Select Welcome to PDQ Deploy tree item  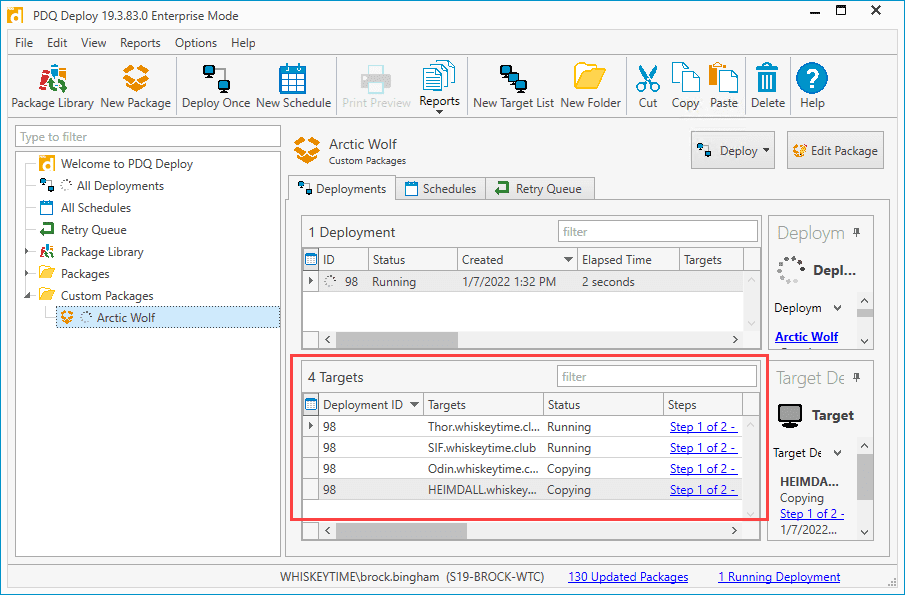click(x=126, y=164)
